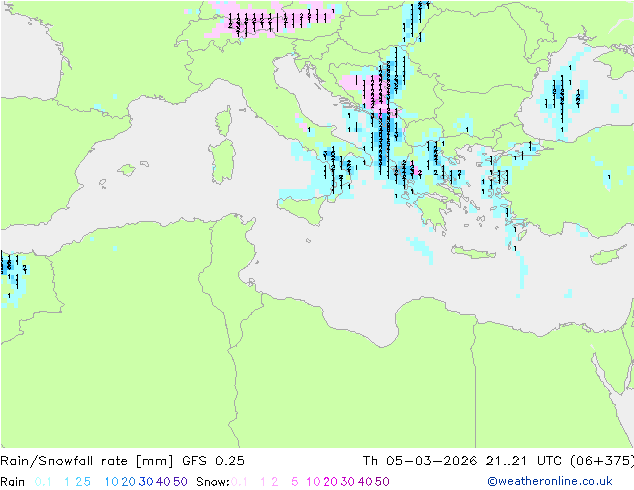Image resolution: width=634 pixels, height=490 pixels.
Task: Pick the snow legend value 20
Action: pos(330,482)
